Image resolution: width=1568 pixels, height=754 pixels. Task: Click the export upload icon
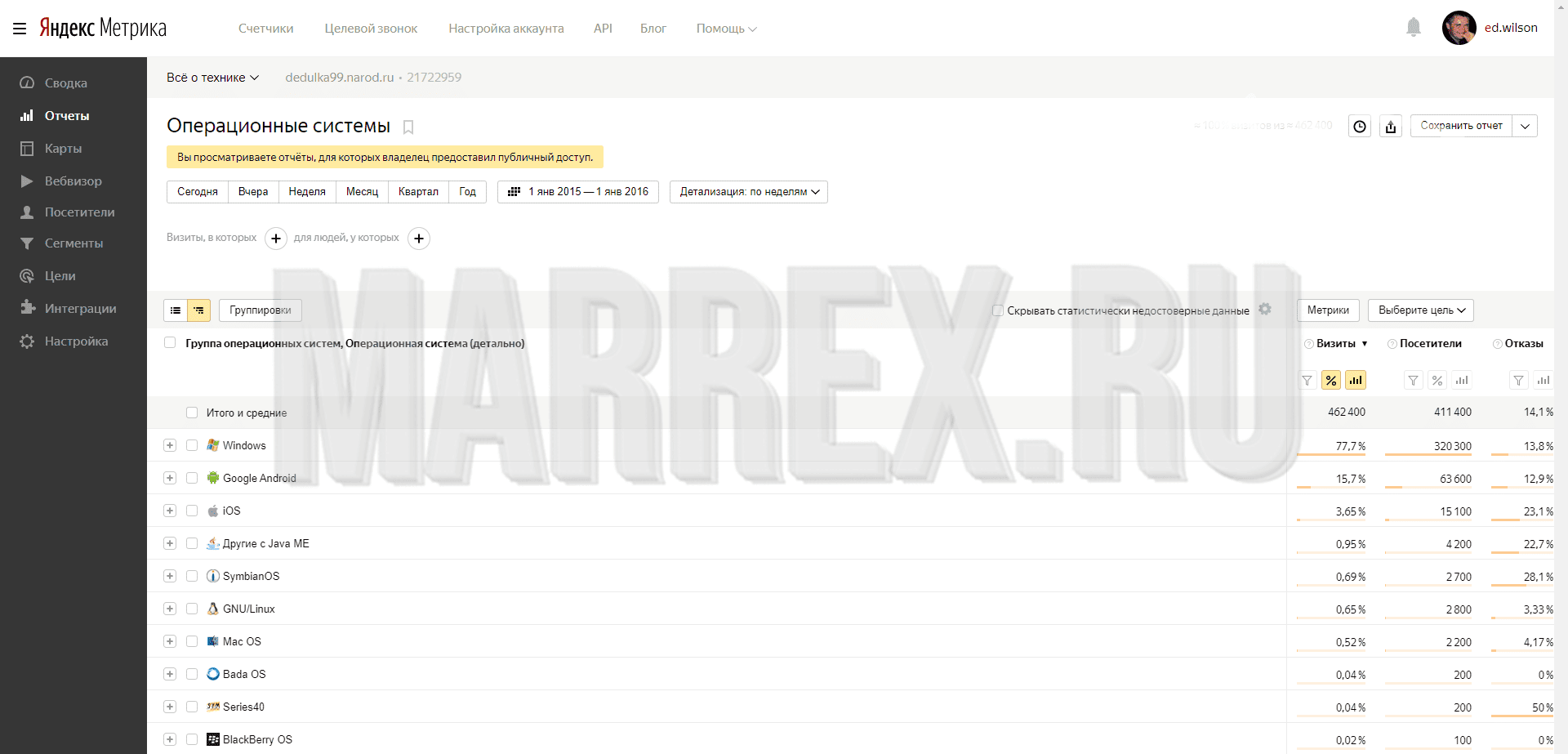click(x=1391, y=126)
